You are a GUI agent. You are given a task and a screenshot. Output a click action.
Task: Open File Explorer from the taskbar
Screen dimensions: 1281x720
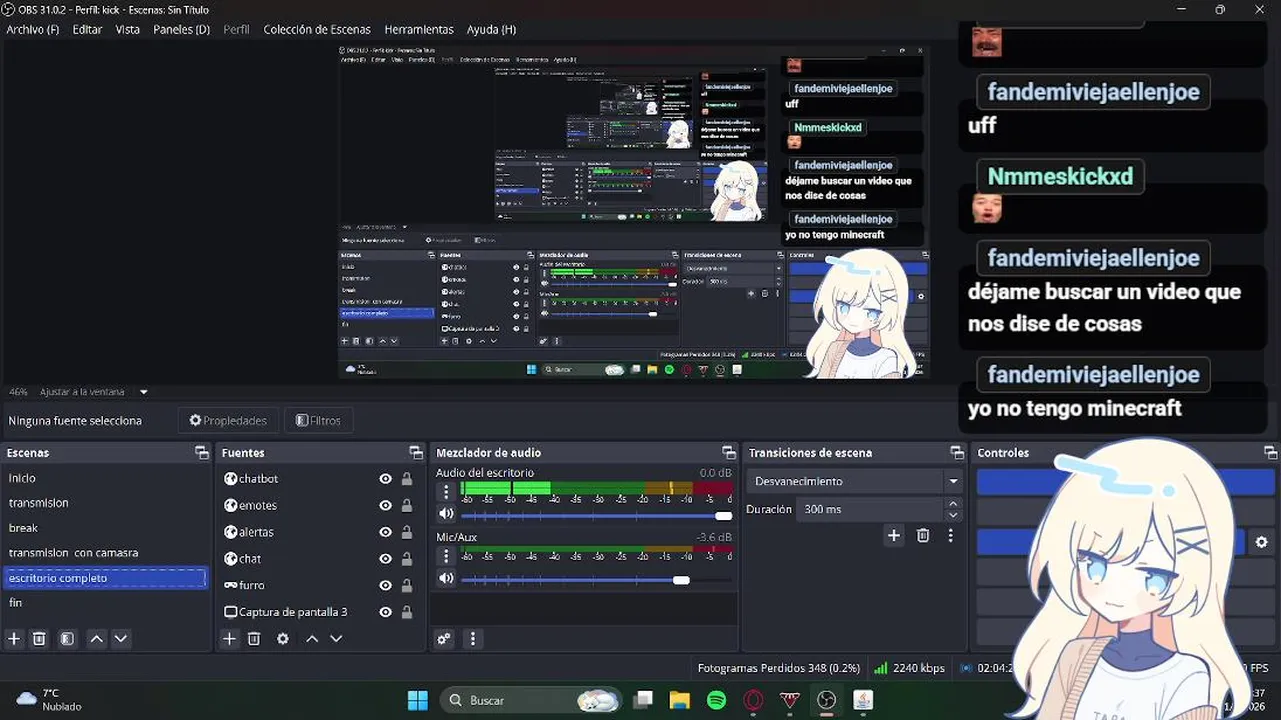(680, 700)
